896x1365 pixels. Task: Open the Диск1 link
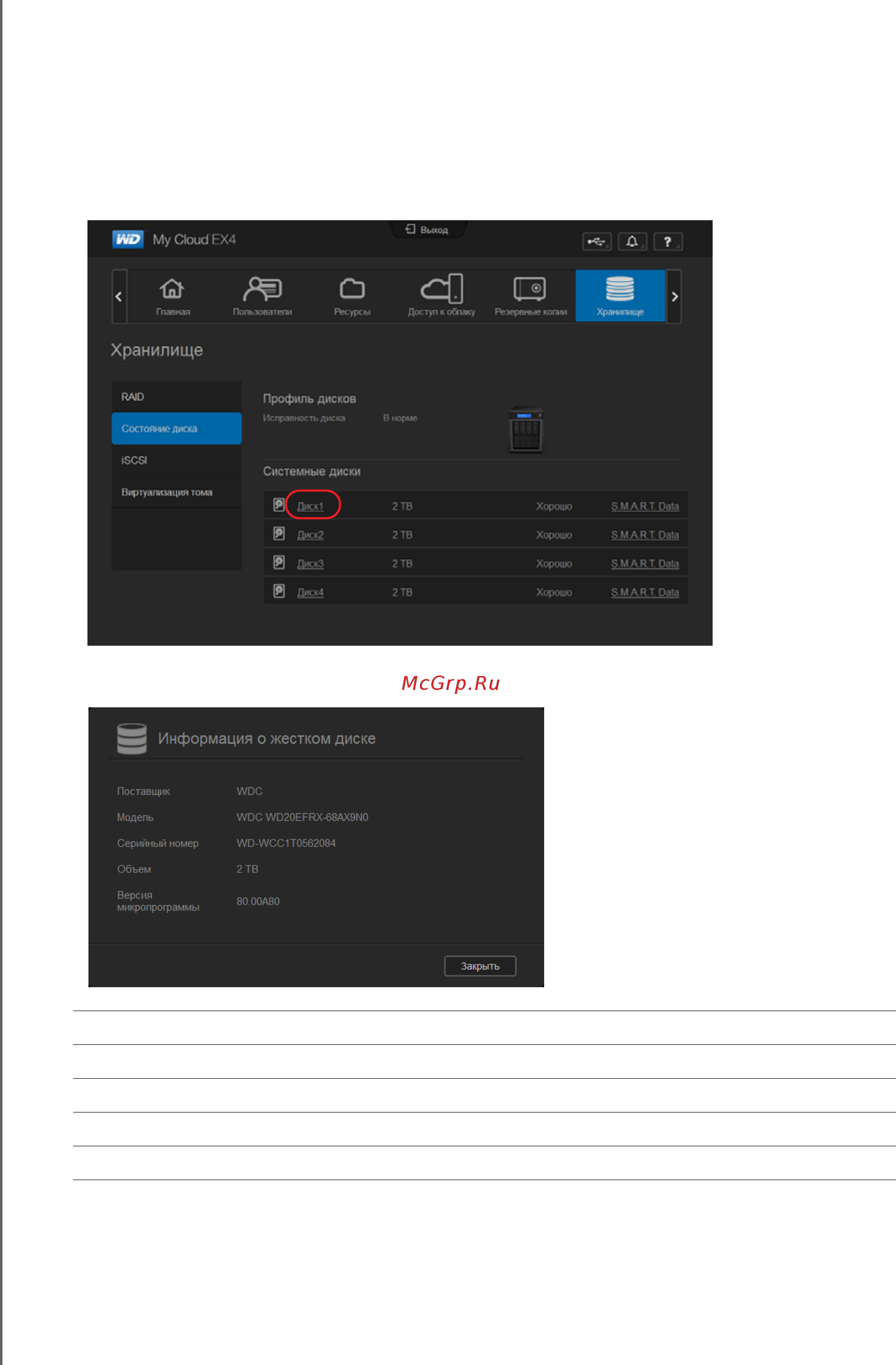pyautogui.click(x=310, y=506)
